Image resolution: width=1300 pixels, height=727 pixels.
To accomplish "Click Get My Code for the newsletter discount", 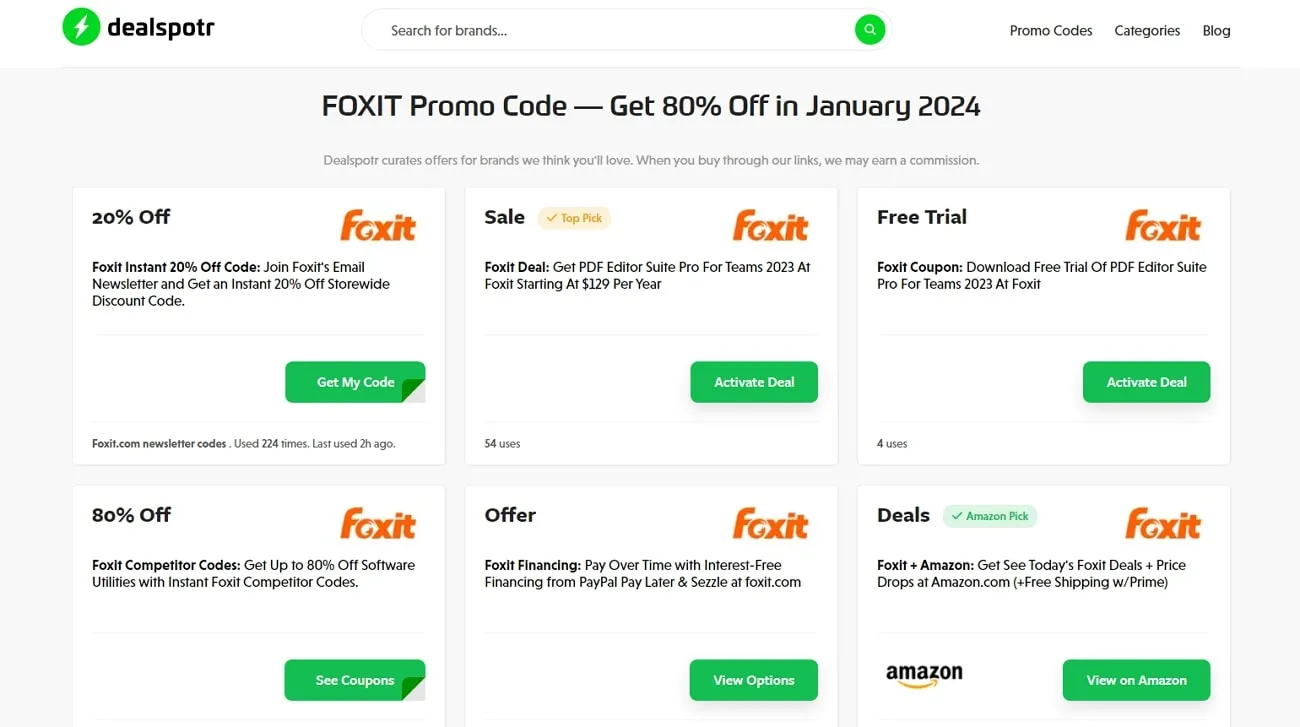I will 355,381.
